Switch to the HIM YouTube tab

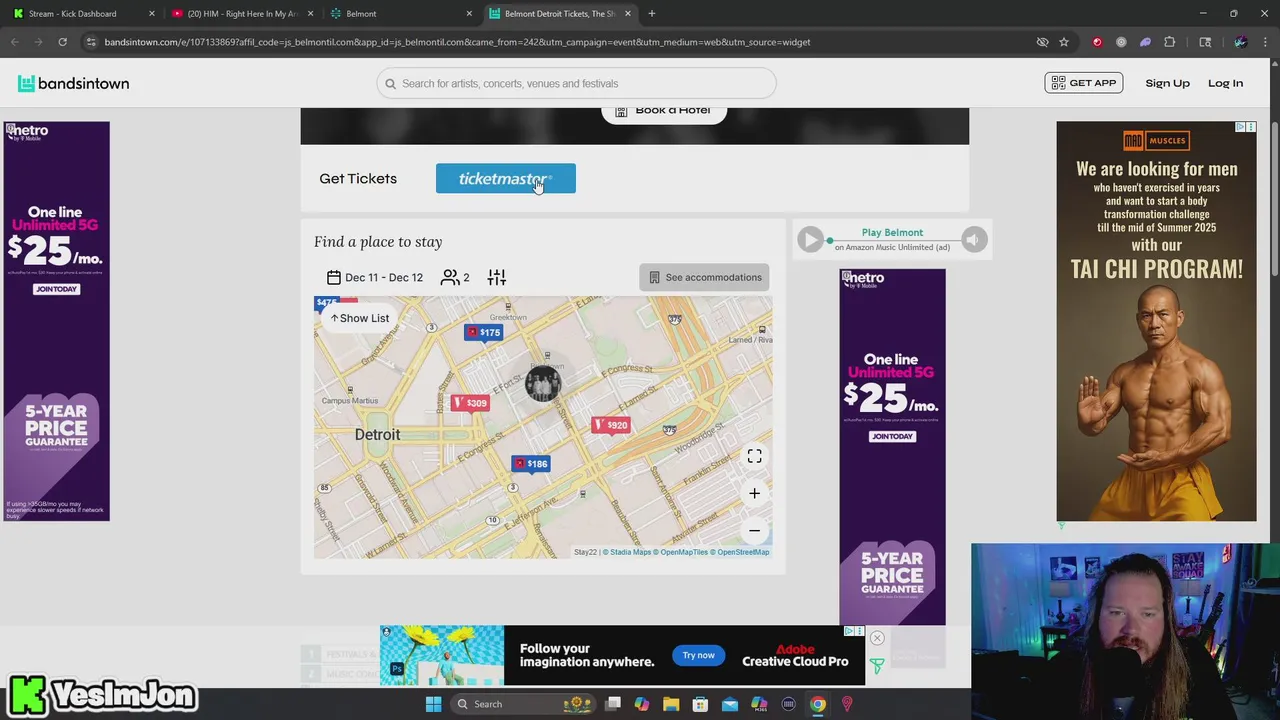[x=241, y=14]
